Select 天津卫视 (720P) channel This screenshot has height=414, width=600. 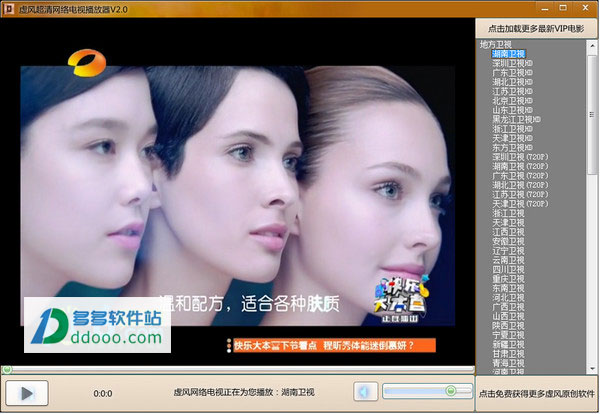click(520, 204)
